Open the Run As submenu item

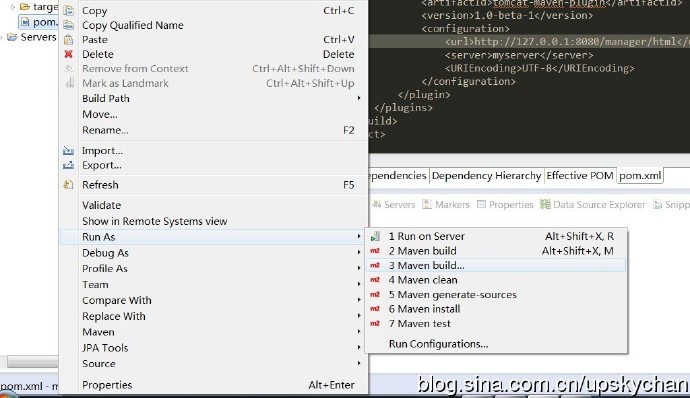213,237
